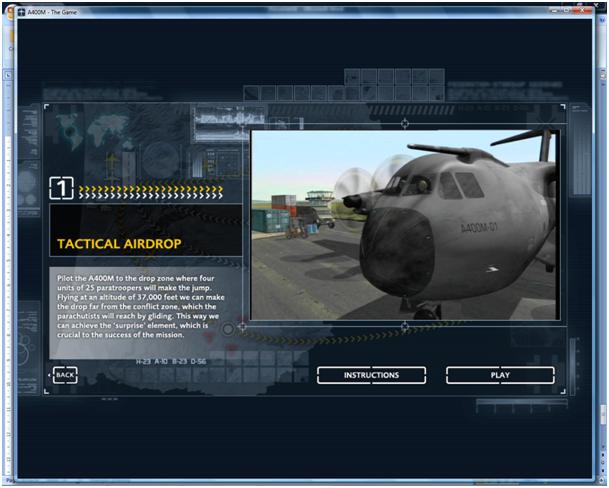Click the 'A400M - The Game' window title
Image resolution: width=609 pixels, height=488 pixels.
(x=52, y=12)
